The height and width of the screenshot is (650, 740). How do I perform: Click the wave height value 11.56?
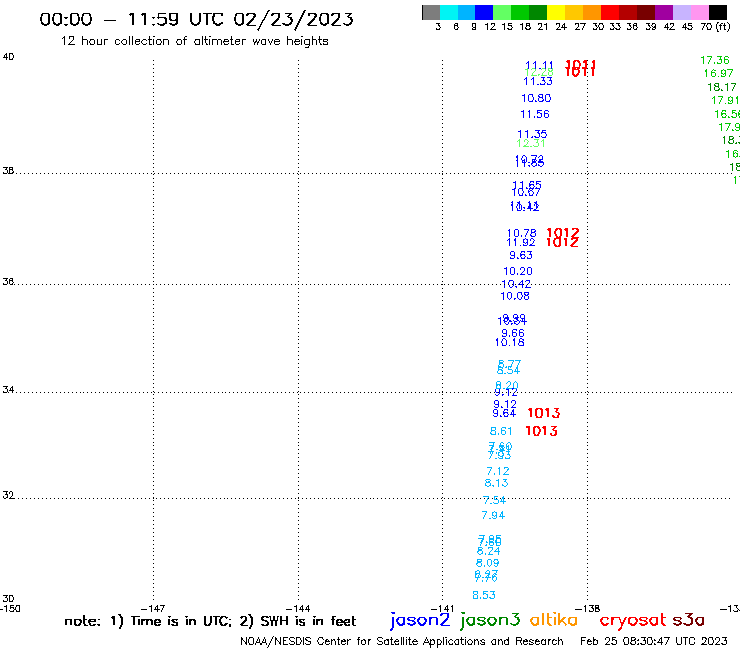[x=535, y=114]
